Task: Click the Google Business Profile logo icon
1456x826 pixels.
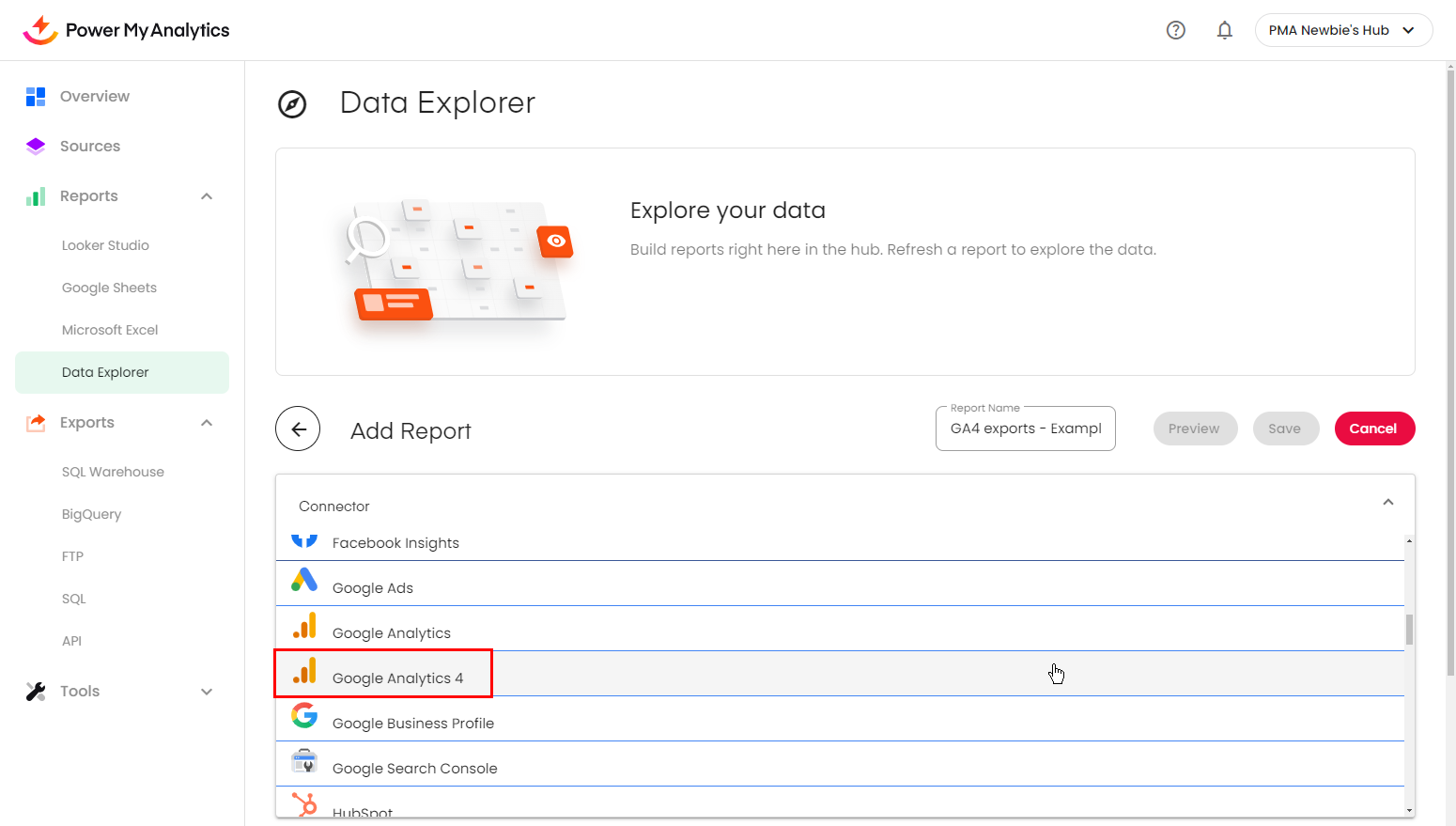Action: tap(304, 716)
